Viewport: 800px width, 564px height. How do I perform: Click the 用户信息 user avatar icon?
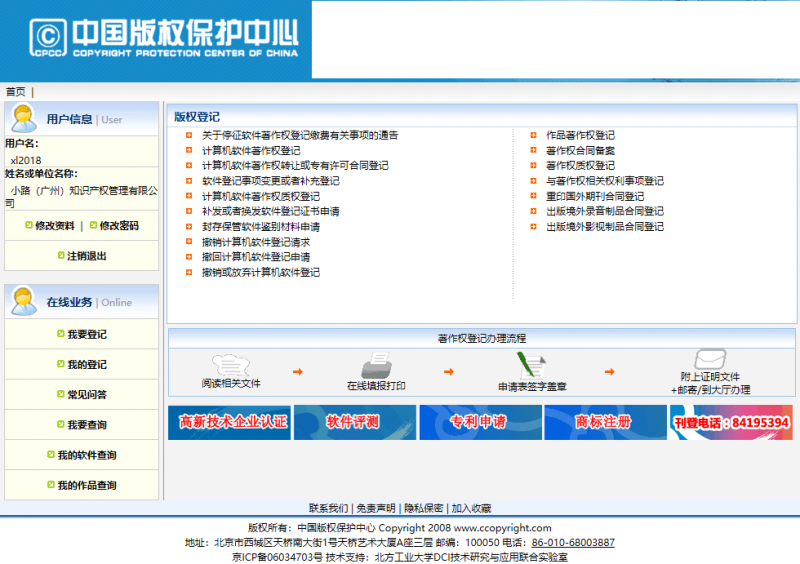point(23,118)
